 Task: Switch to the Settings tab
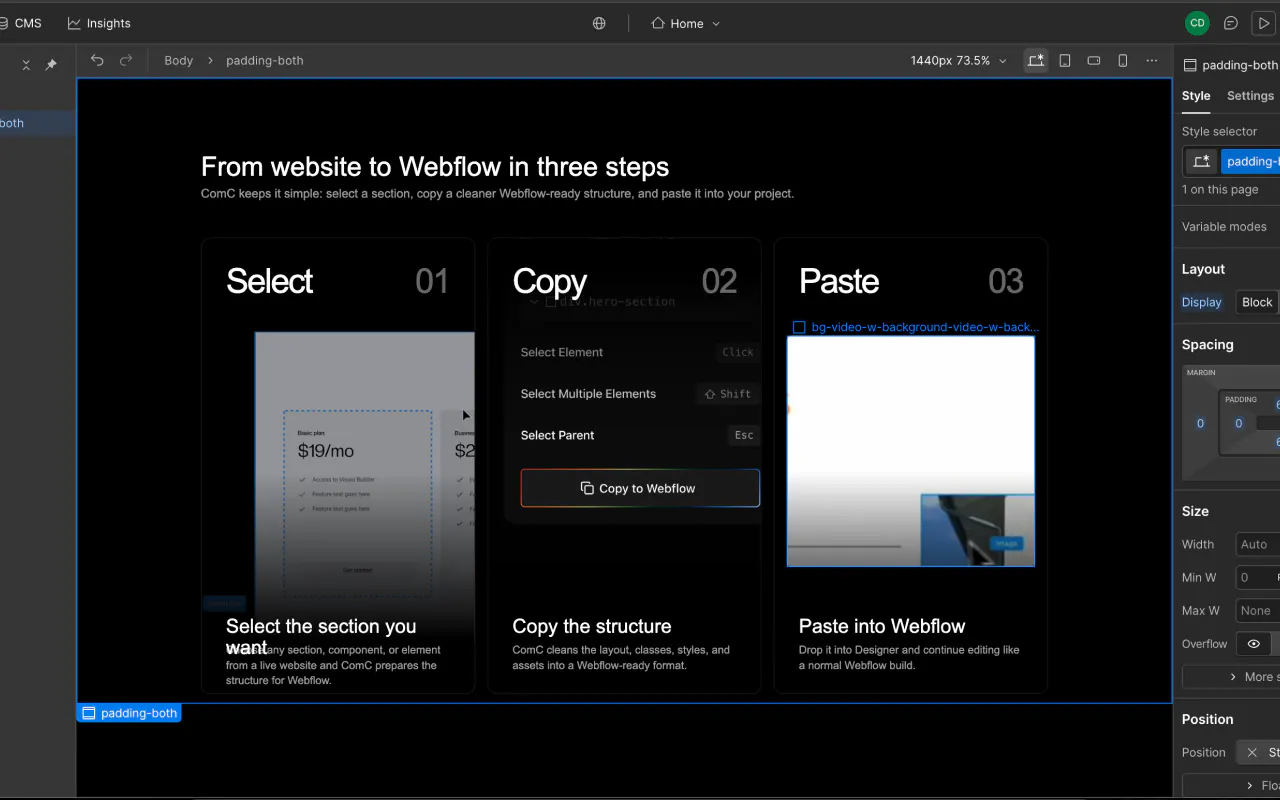(x=1250, y=96)
